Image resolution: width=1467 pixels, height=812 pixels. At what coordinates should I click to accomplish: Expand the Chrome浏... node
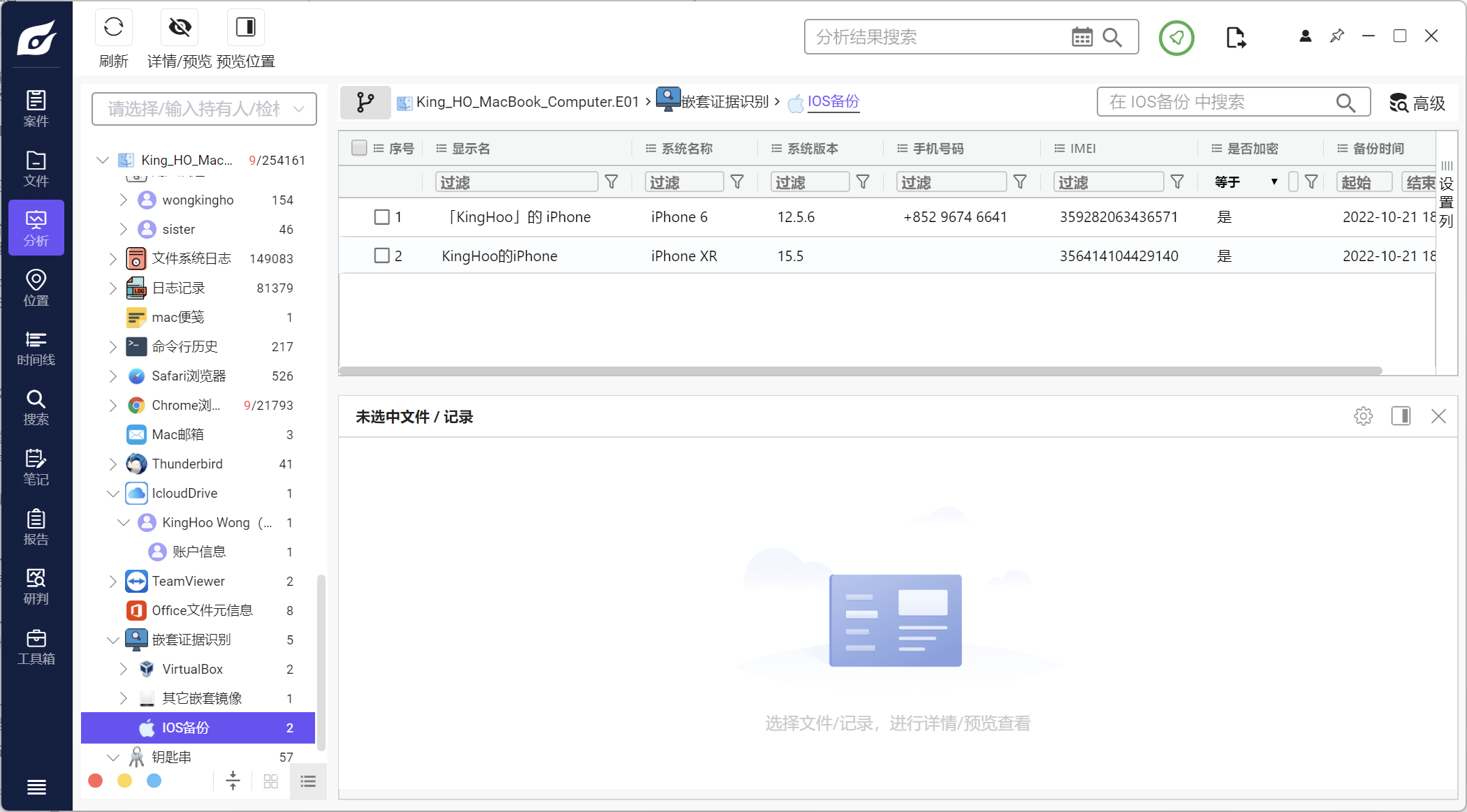tap(112, 406)
